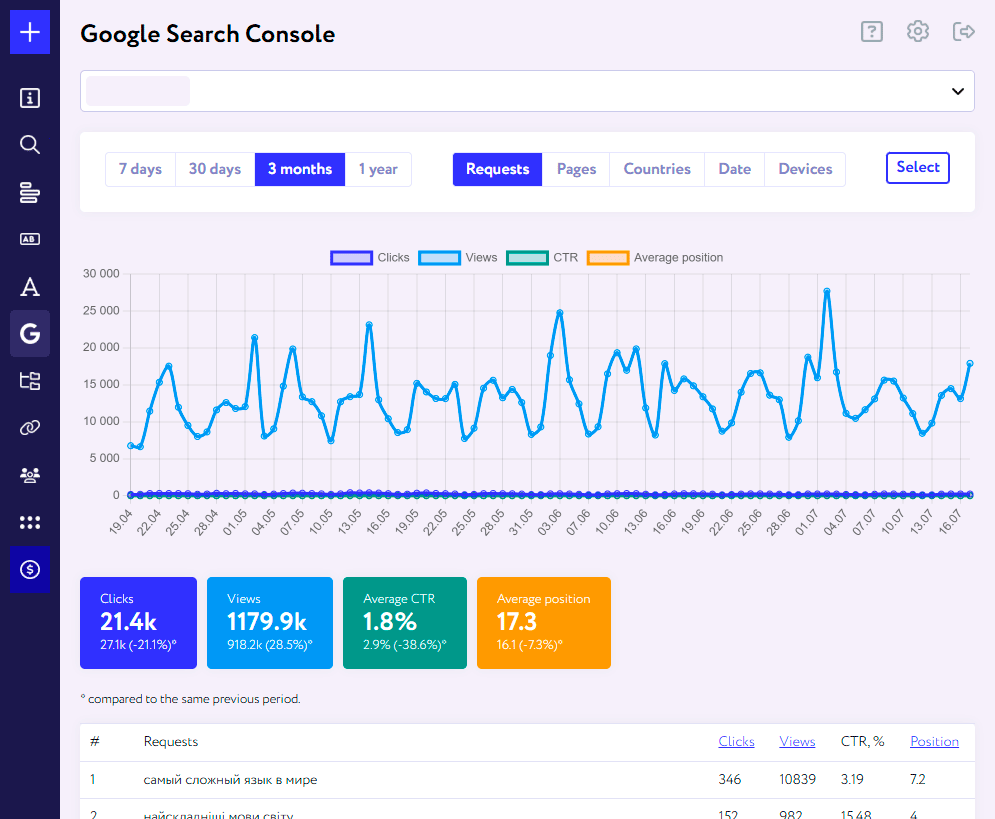Sort table by Clicks column
995x819 pixels.
pyautogui.click(x=736, y=741)
